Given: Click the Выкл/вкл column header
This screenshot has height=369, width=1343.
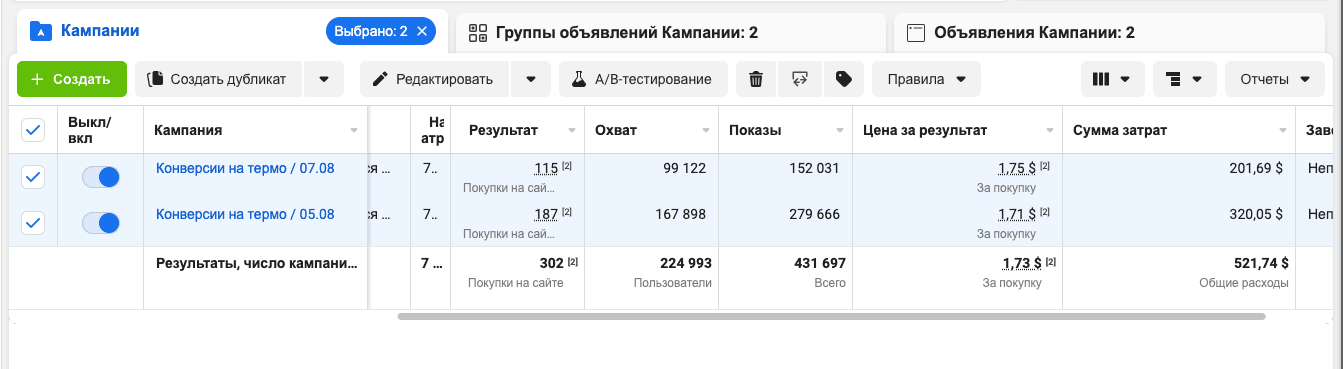Looking at the screenshot, I should point(90,130).
